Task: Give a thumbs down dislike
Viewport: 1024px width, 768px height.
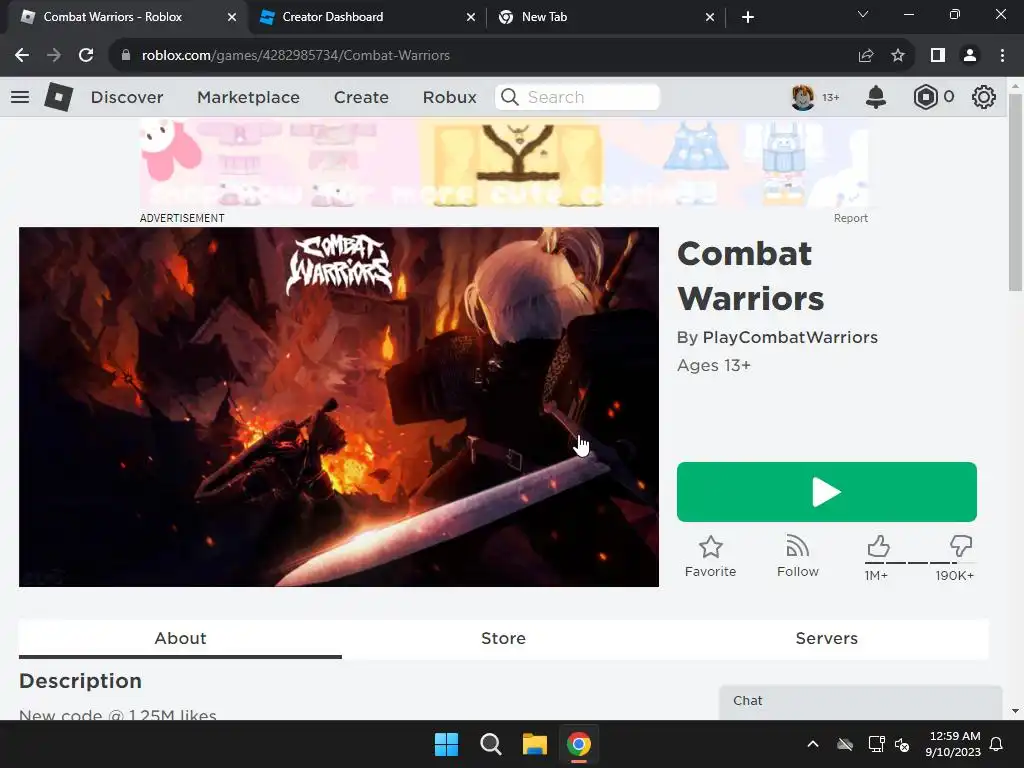Action: point(961,546)
